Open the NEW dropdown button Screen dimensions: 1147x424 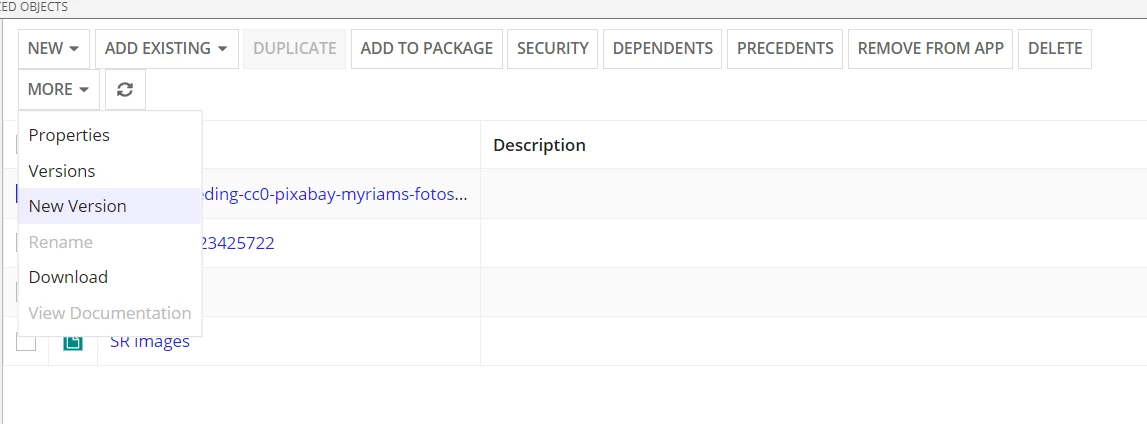54,48
